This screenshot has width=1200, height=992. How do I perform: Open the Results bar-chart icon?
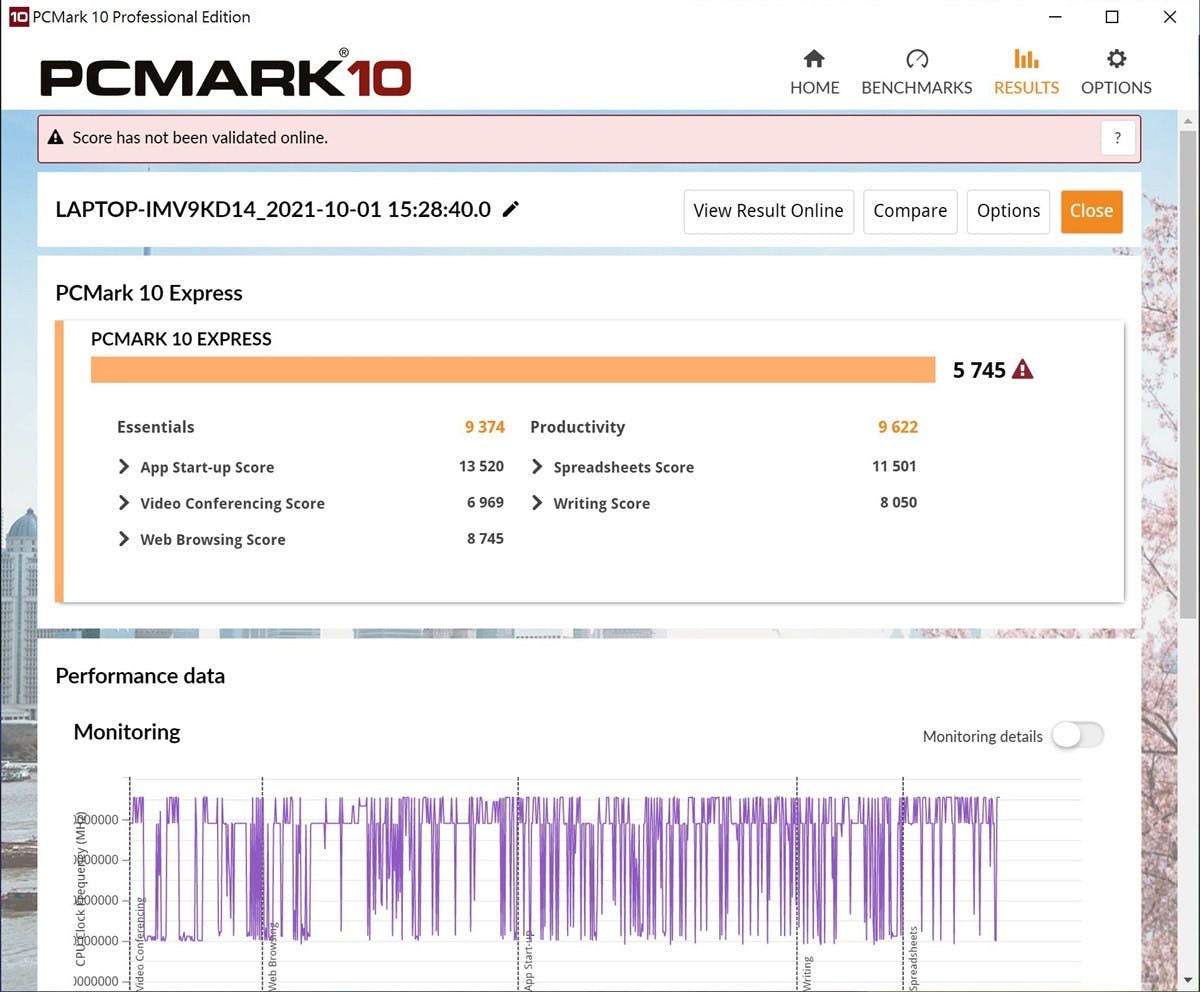click(x=1026, y=59)
